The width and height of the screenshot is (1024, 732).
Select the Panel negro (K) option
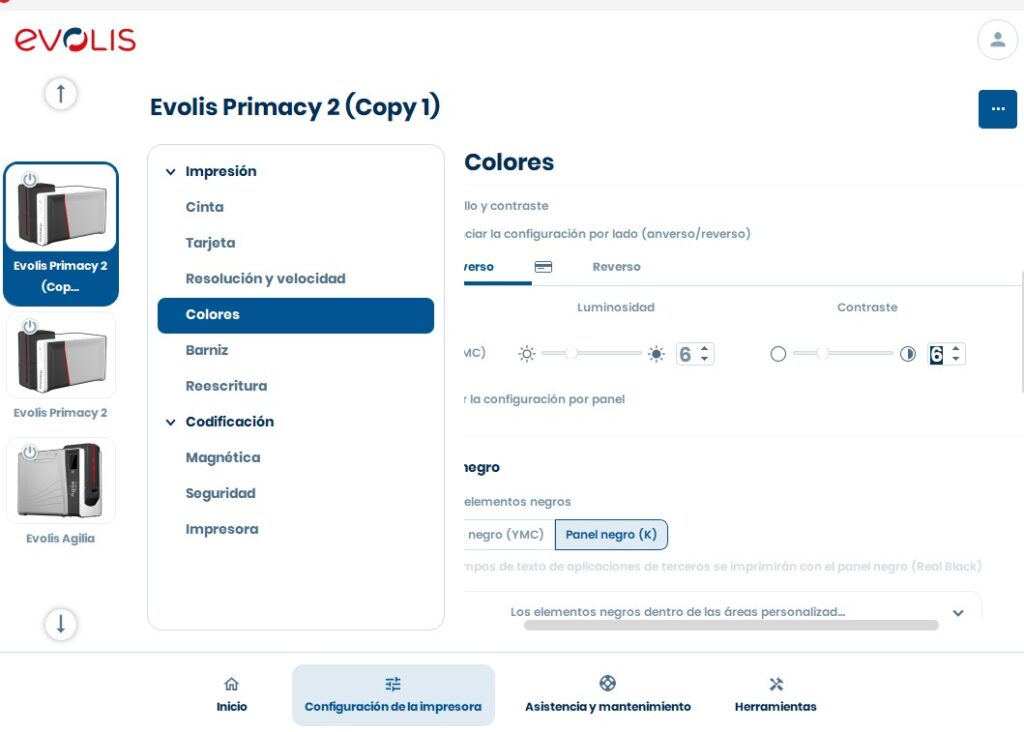[611, 535]
